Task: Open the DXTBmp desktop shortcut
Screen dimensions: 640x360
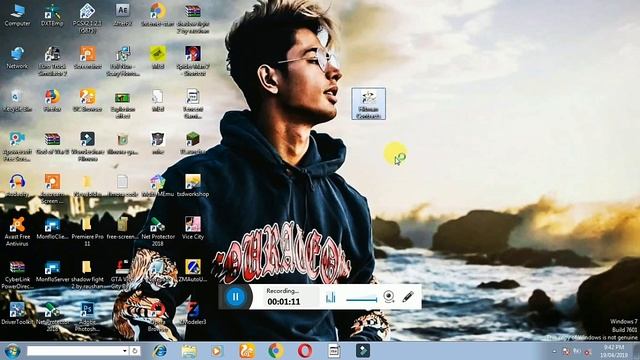Action: pos(52,16)
